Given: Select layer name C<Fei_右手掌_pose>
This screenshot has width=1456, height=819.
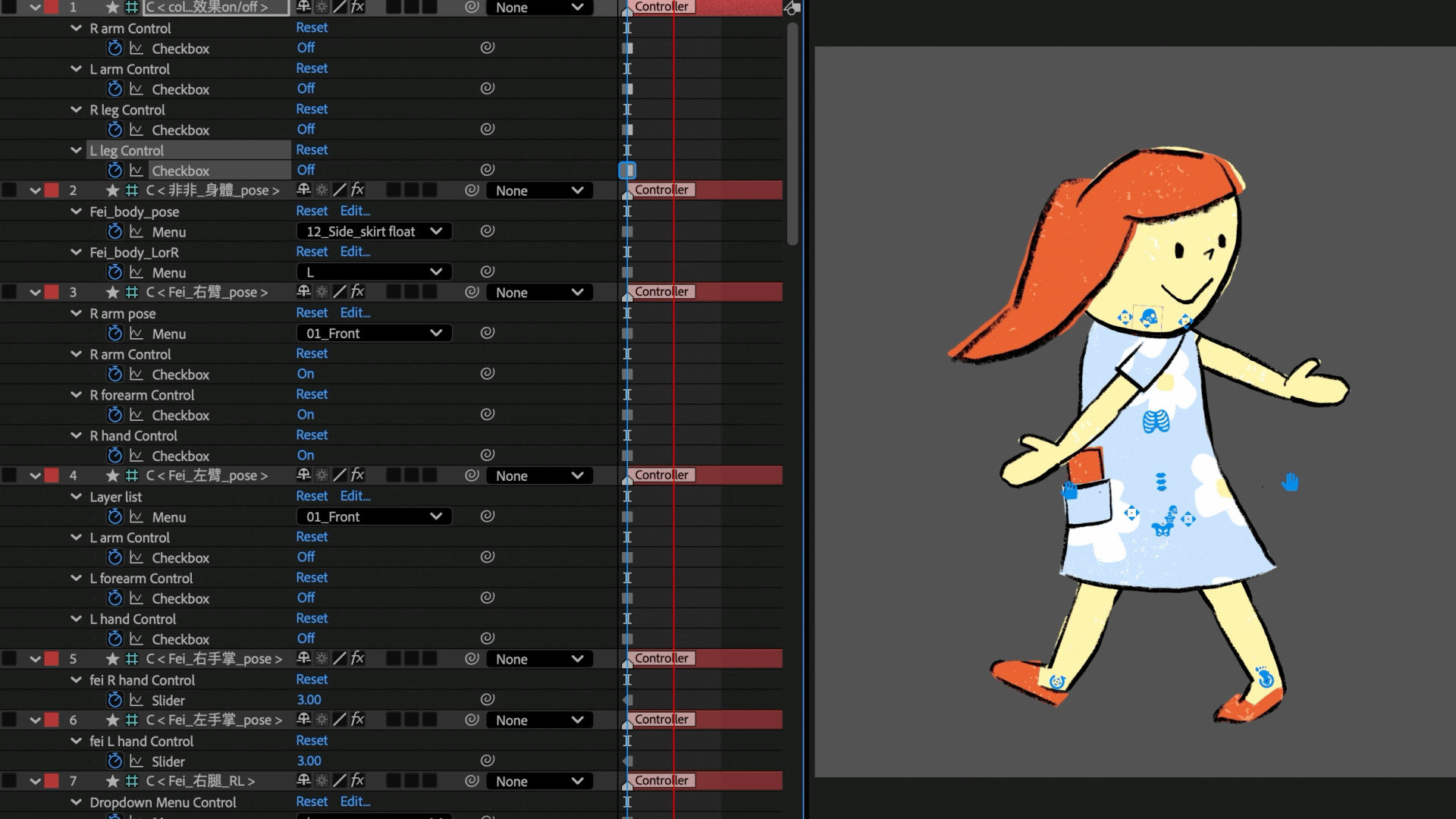Looking at the screenshot, I should tap(213, 659).
